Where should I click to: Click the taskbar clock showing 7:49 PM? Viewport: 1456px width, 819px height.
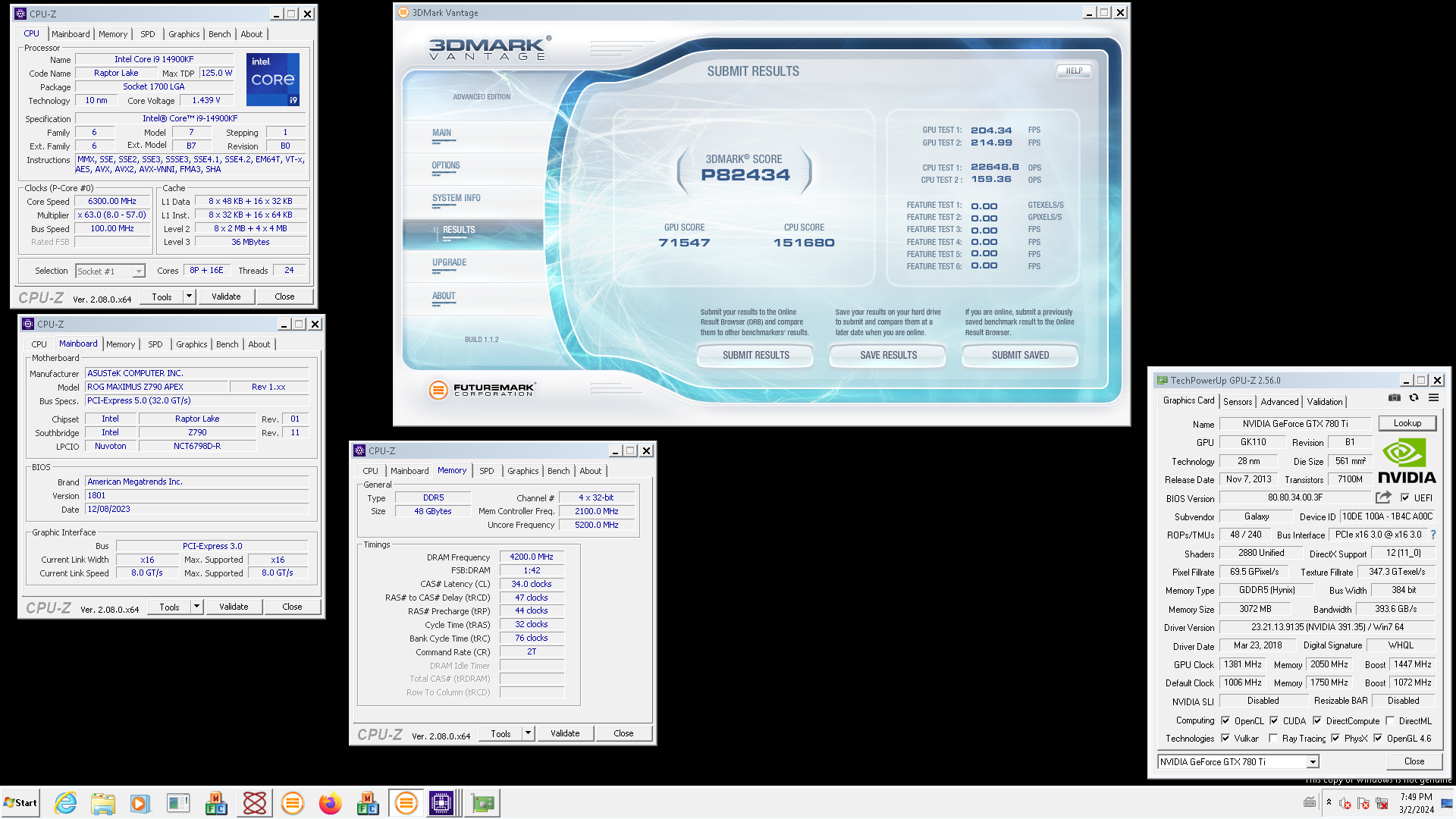1417,803
